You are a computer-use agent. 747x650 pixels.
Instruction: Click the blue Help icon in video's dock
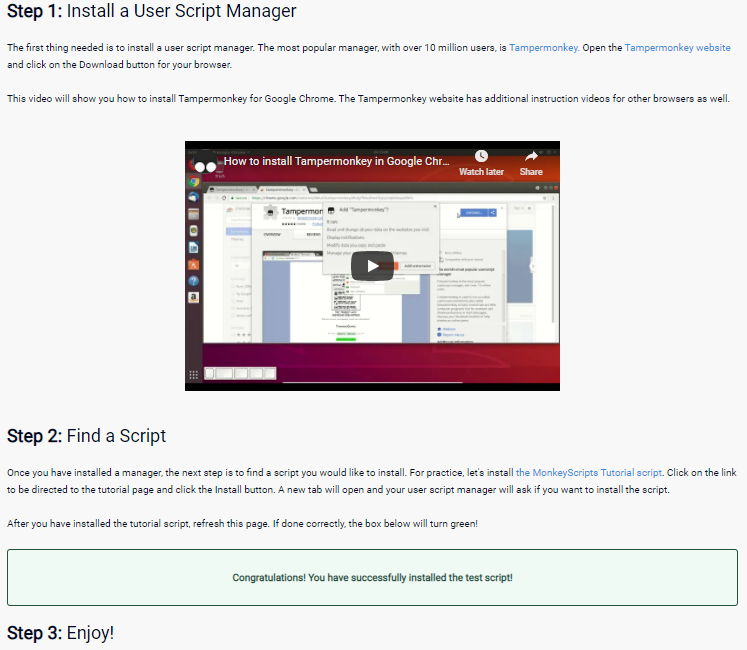pos(193,281)
